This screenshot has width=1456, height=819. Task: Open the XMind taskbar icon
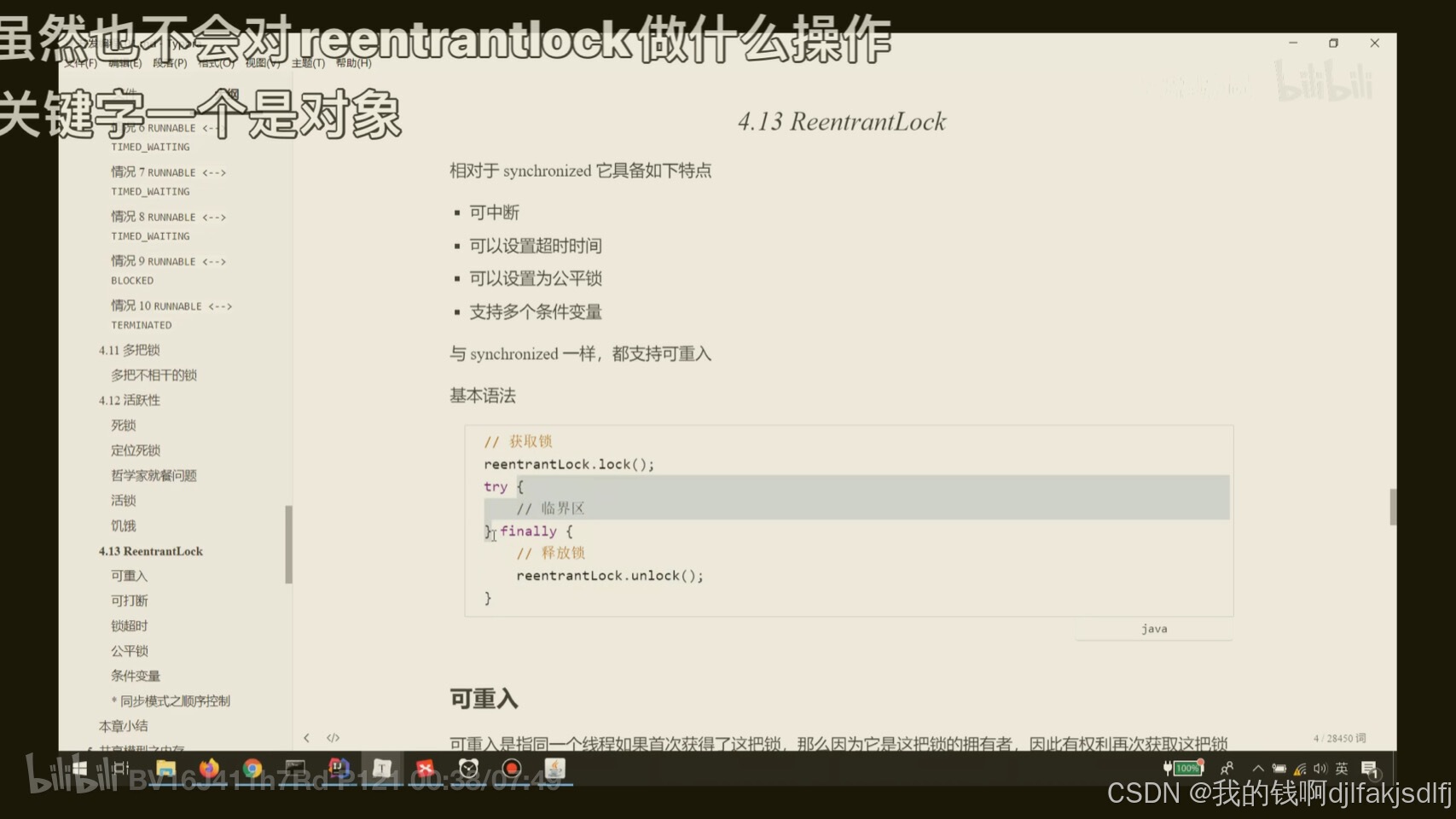tap(426, 769)
